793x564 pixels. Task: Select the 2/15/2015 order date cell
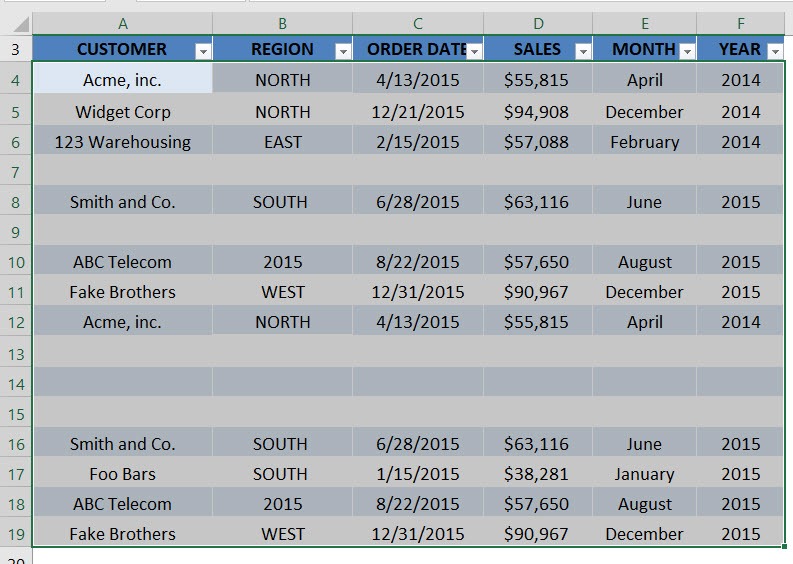point(418,142)
